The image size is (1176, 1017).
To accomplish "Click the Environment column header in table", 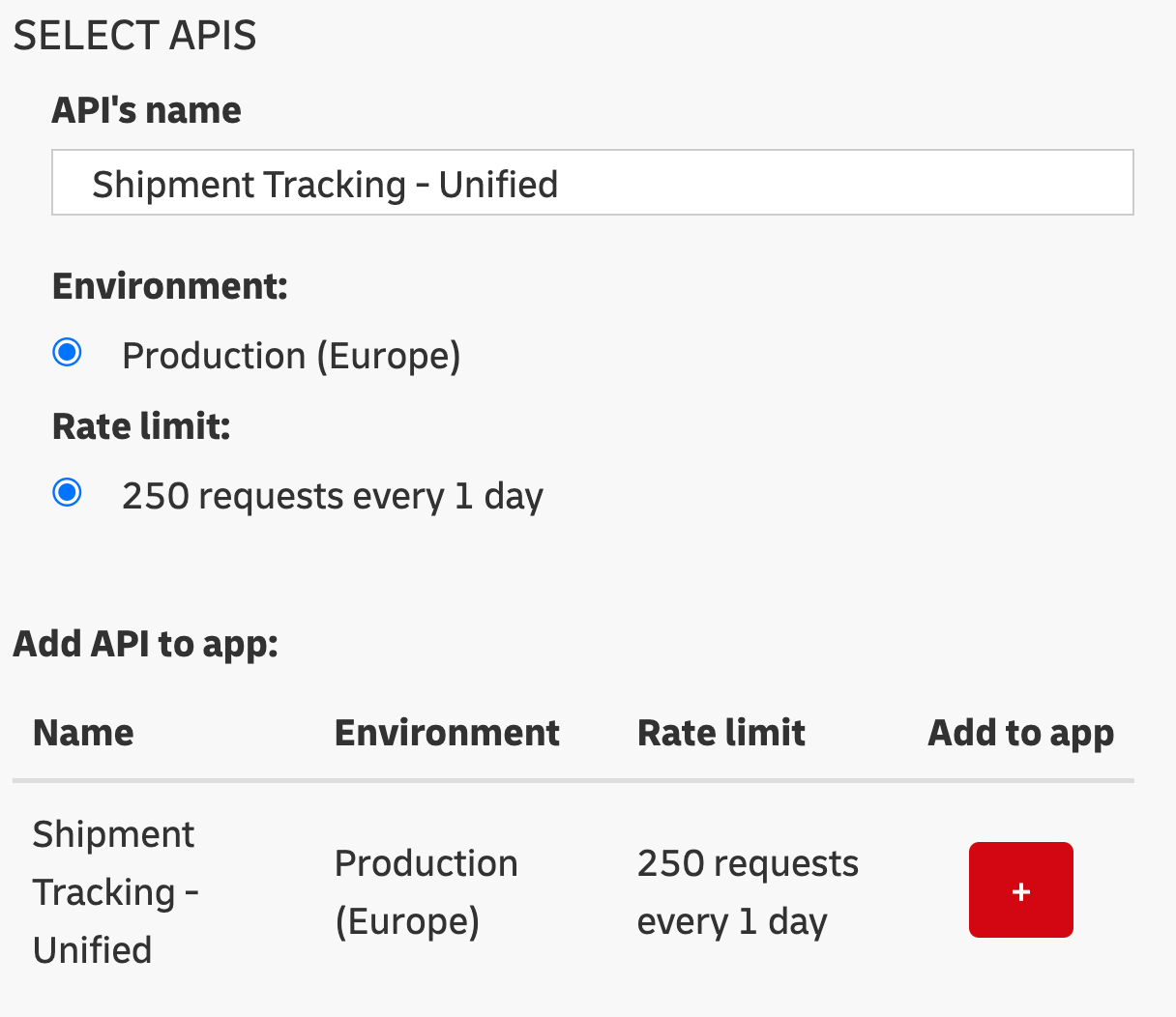I will [447, 733].
